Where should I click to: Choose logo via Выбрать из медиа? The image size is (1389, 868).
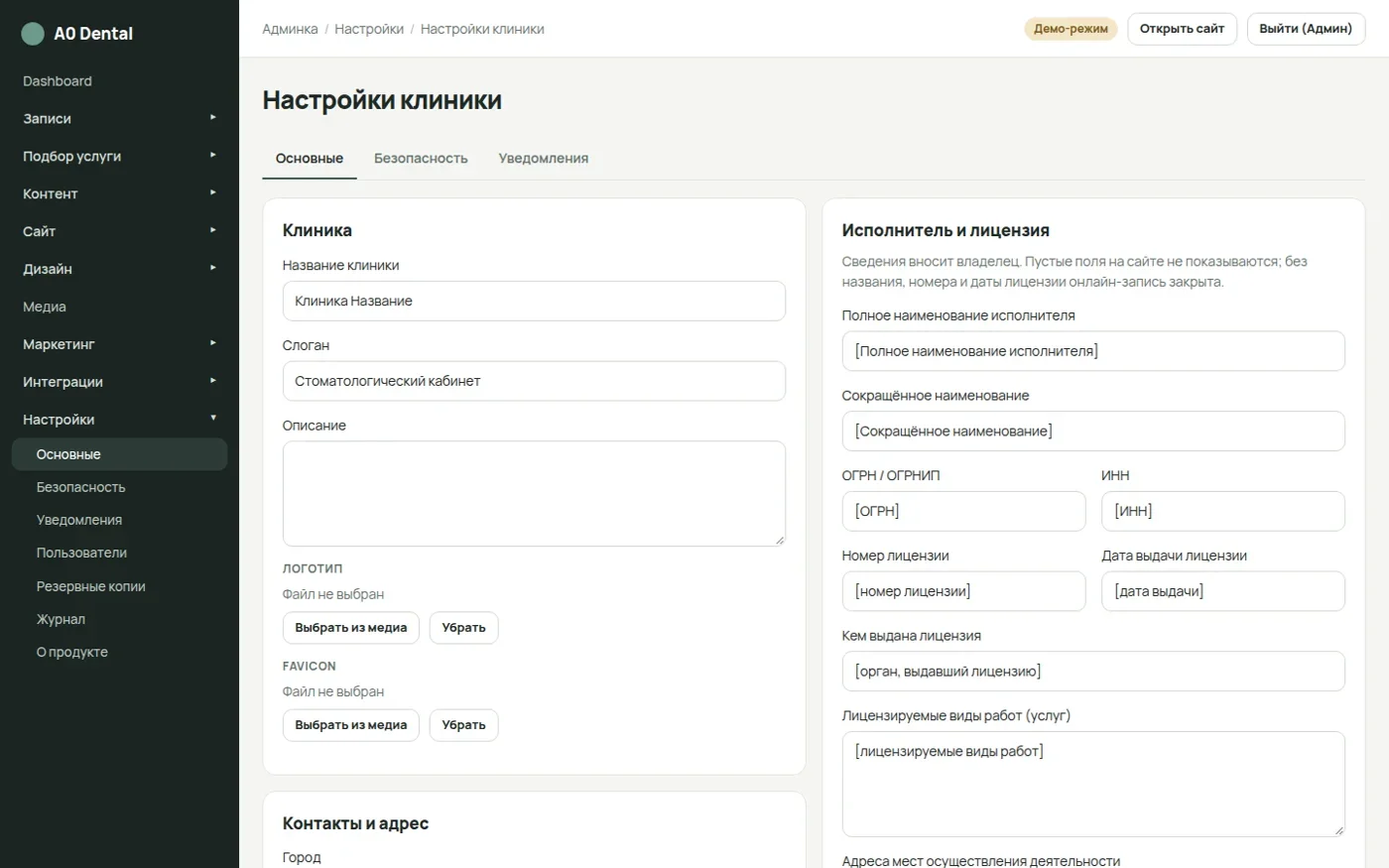tap(351, 628)
